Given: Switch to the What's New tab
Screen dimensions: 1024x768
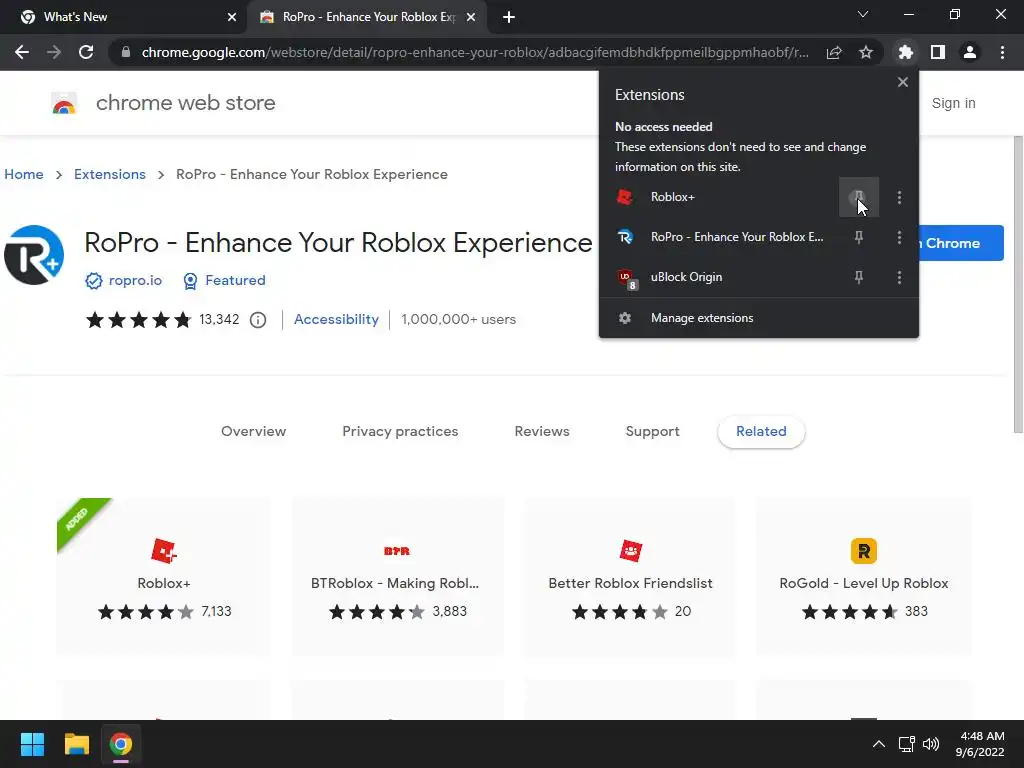Looking at the screenshot, I should click(x=124, y=17).
